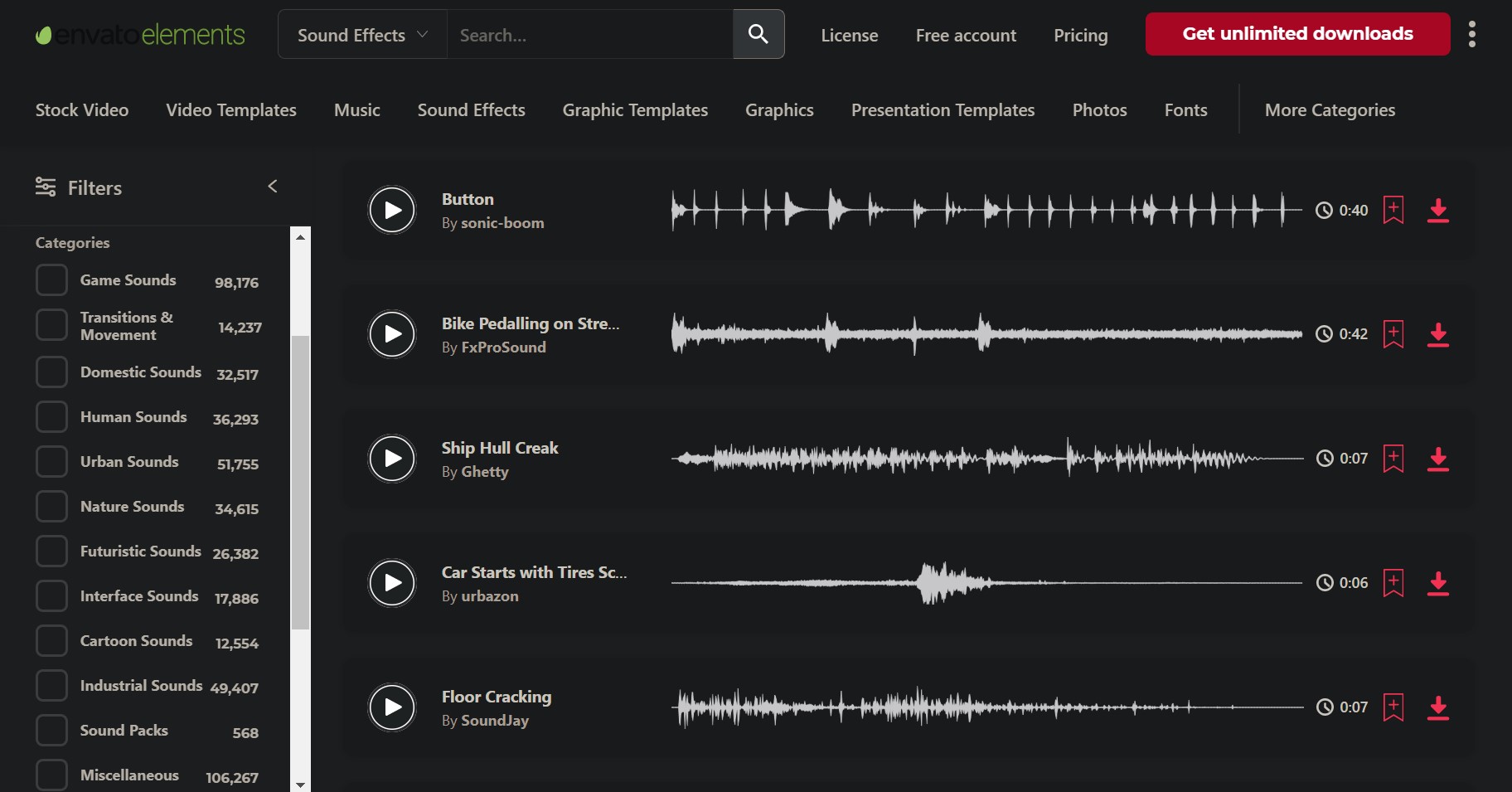Open the Graphics category

tap(779, 110)
